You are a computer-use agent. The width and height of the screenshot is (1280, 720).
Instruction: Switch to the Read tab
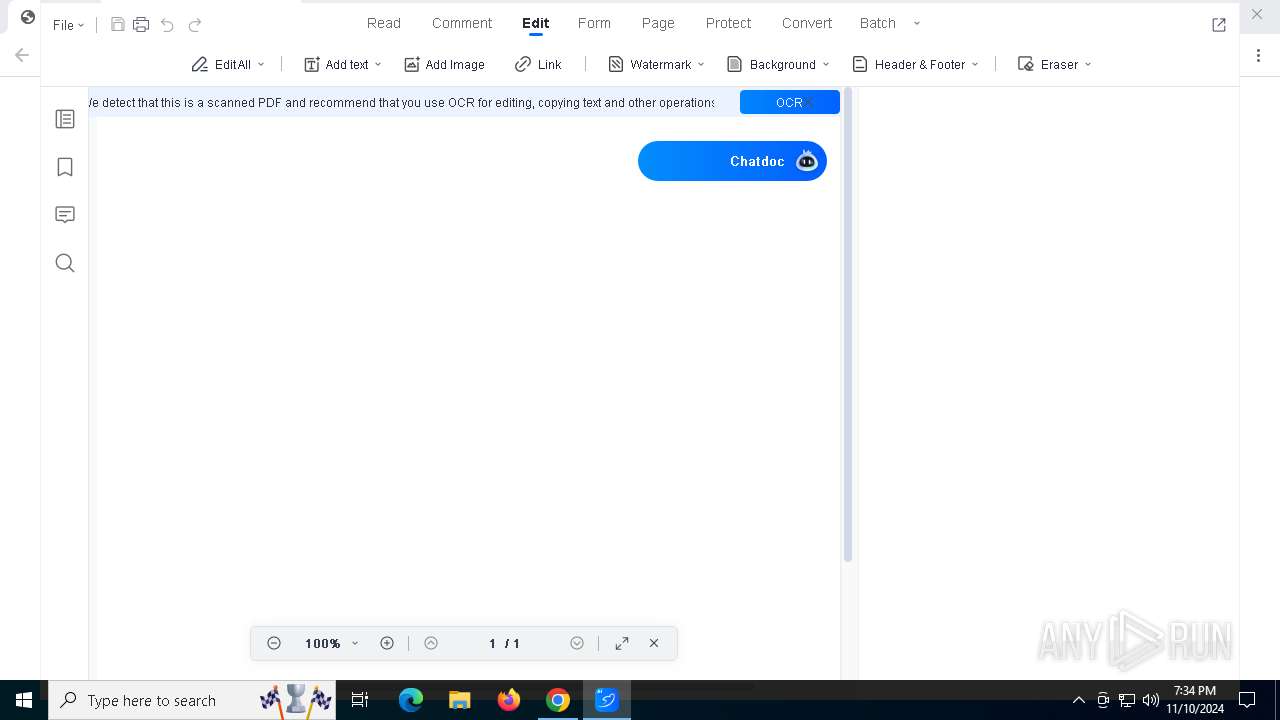click(384, 23)
